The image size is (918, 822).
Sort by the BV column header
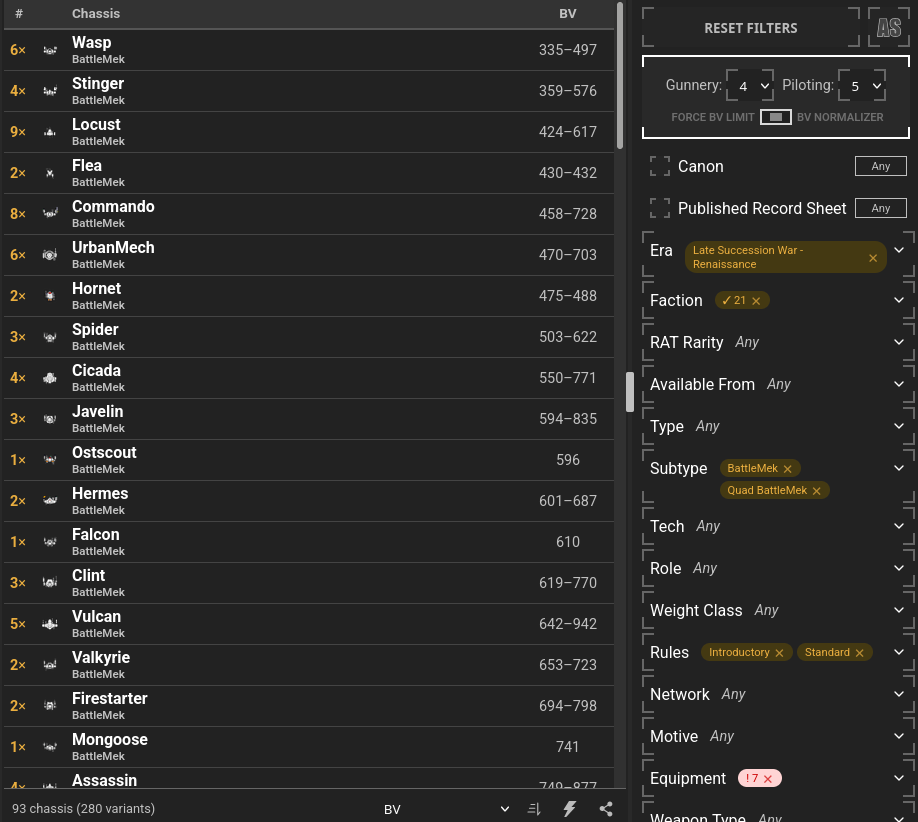567,13
